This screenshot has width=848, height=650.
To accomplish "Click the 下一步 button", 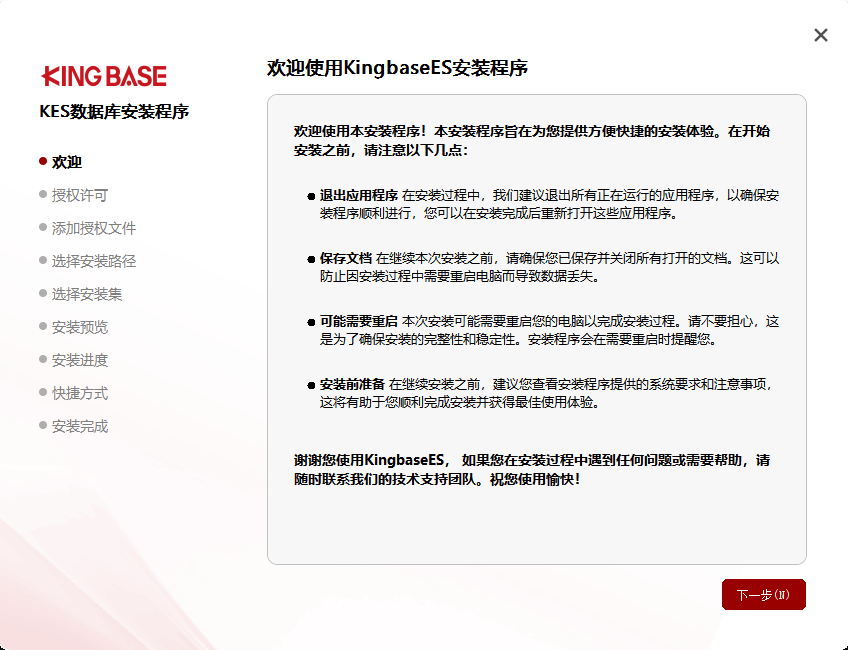I will [x=763, y=594].
